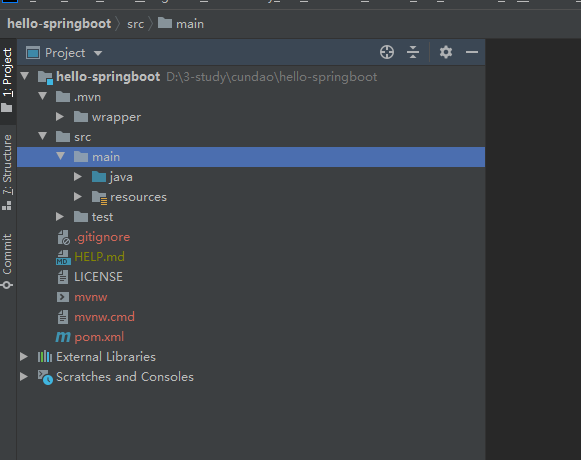Click the blue java source folder icon
The image size is (581, 460).
tap(99, 176)
